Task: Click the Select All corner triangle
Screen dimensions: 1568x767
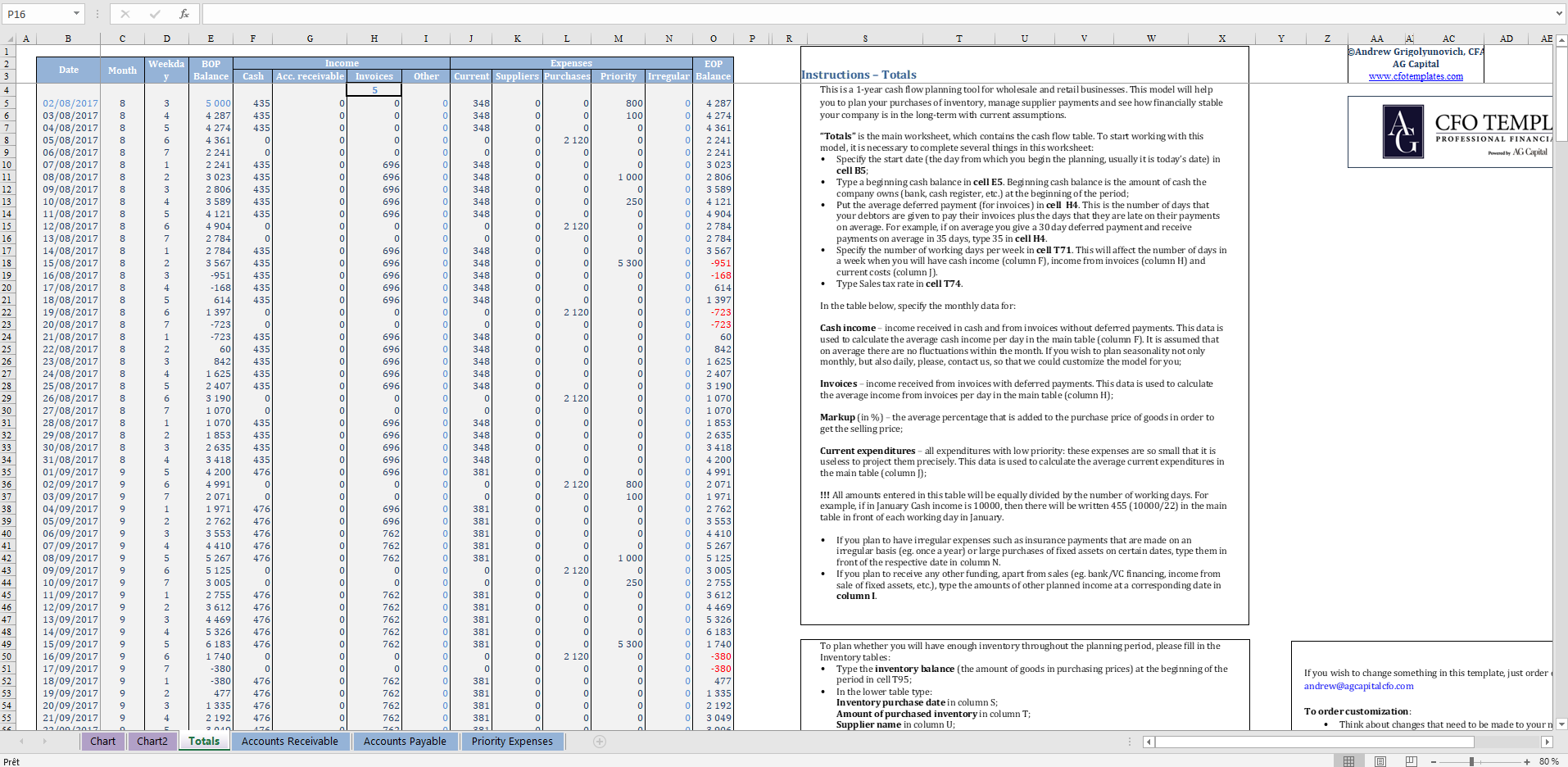Action: [10, 39]
